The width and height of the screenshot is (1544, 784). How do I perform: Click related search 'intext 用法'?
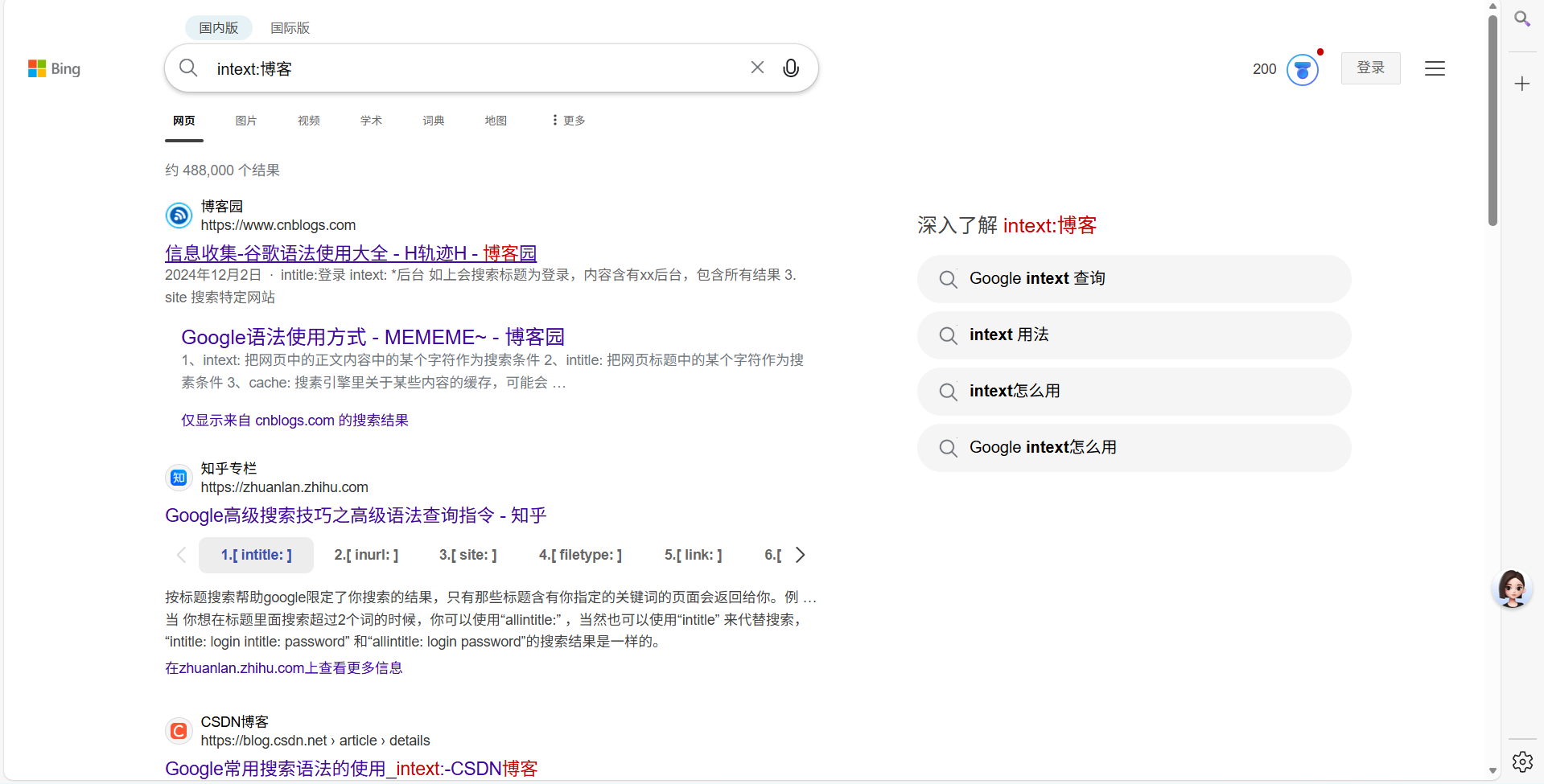pos(1134,335)
